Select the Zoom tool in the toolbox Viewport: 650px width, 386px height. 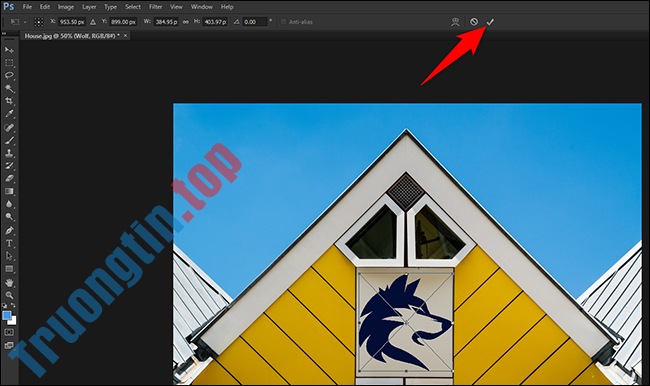[x=9, y=296]
